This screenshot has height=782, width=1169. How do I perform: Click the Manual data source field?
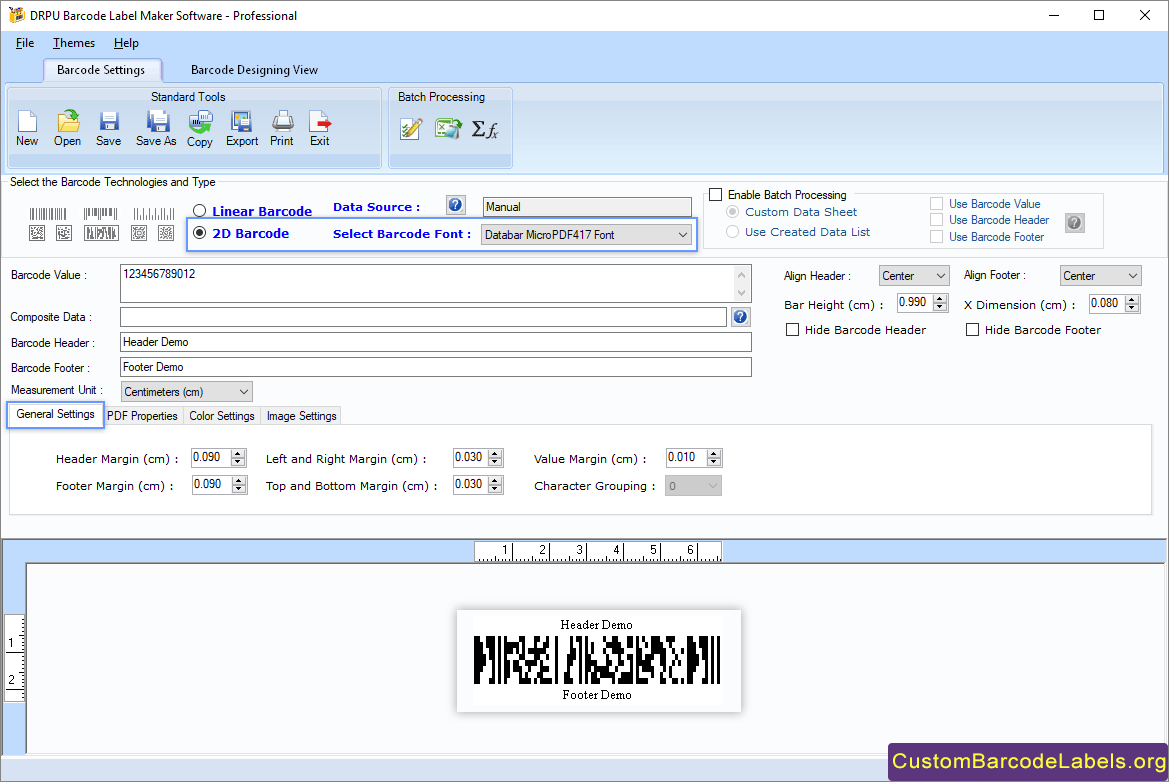(587, 206)
